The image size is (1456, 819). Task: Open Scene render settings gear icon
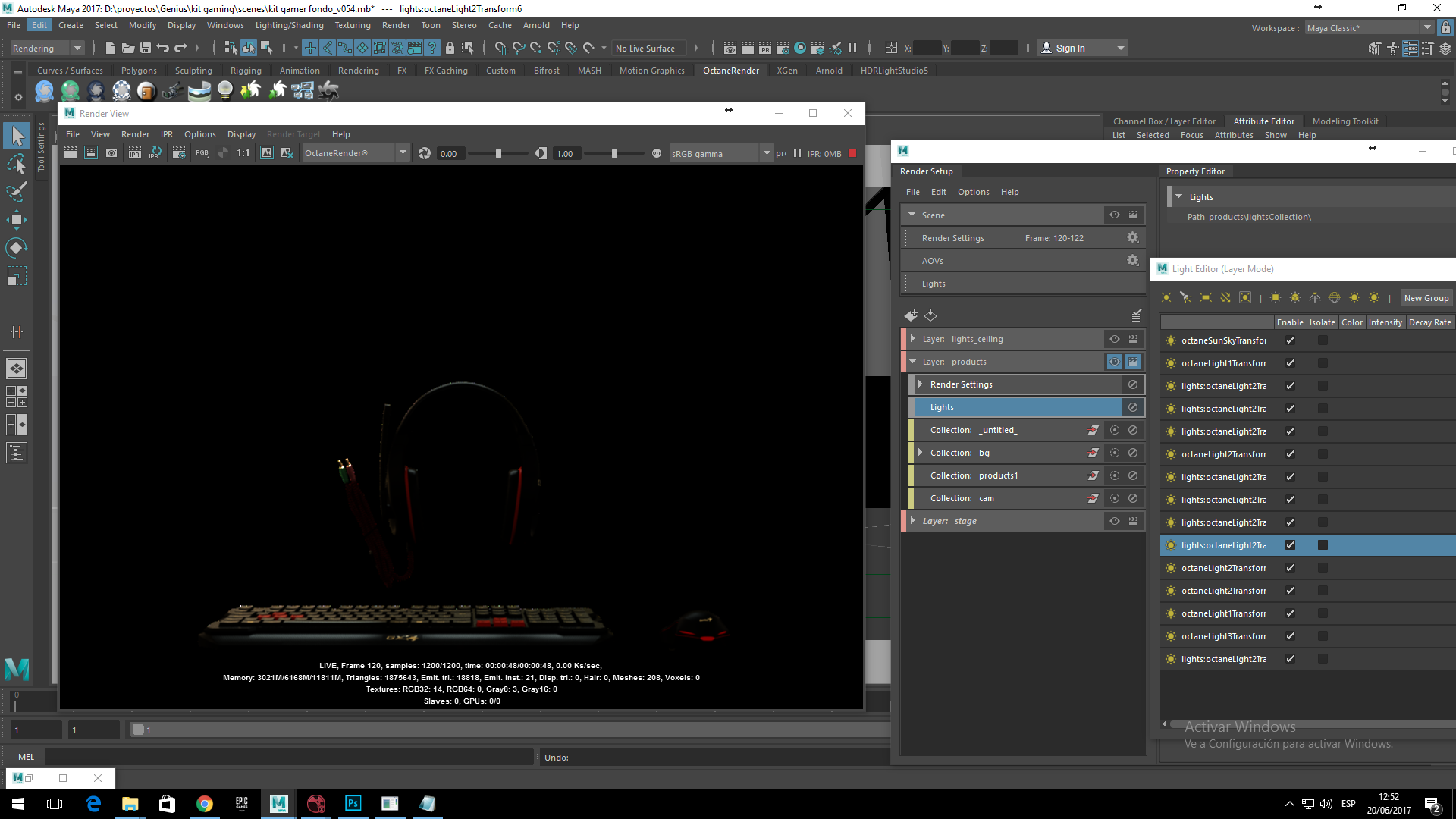1132,238
